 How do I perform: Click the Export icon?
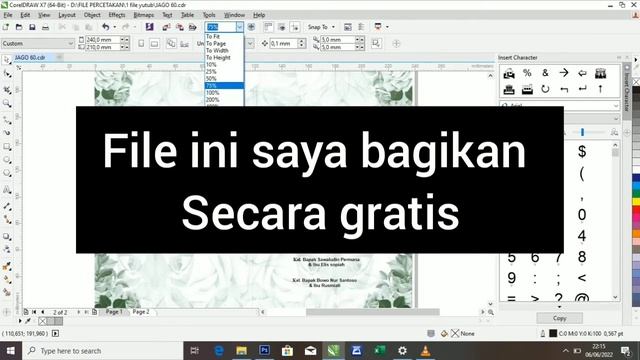point(180,27)
